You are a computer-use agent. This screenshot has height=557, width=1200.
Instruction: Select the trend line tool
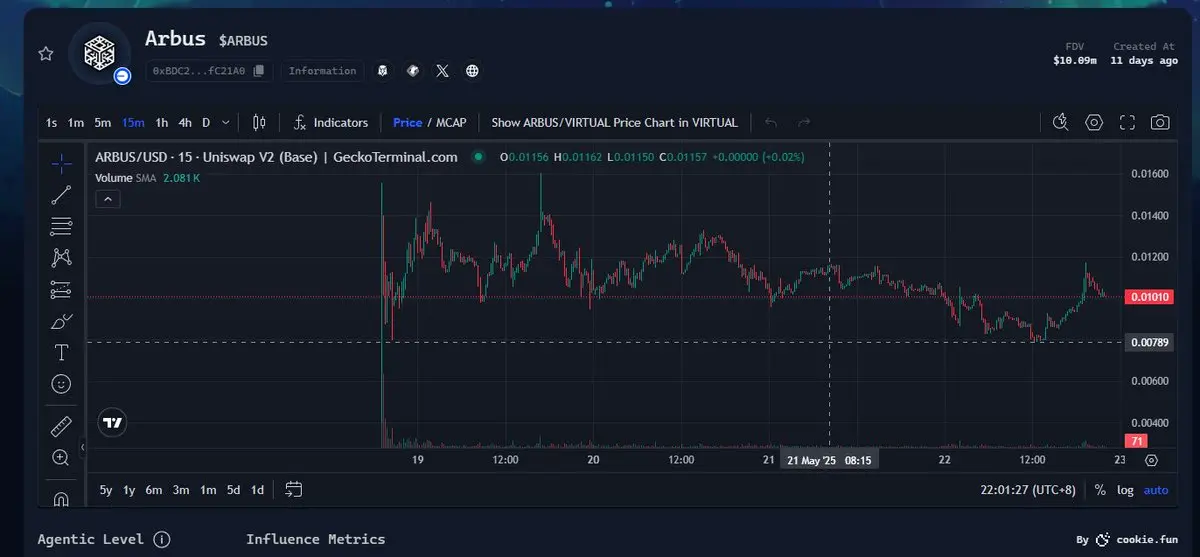pos(61,195)
